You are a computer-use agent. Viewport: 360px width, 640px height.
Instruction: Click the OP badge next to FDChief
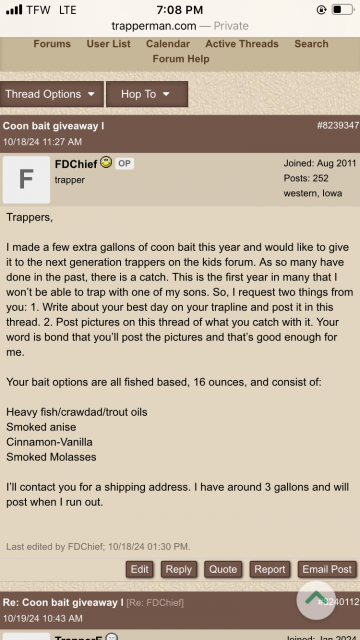click(124, 164)
